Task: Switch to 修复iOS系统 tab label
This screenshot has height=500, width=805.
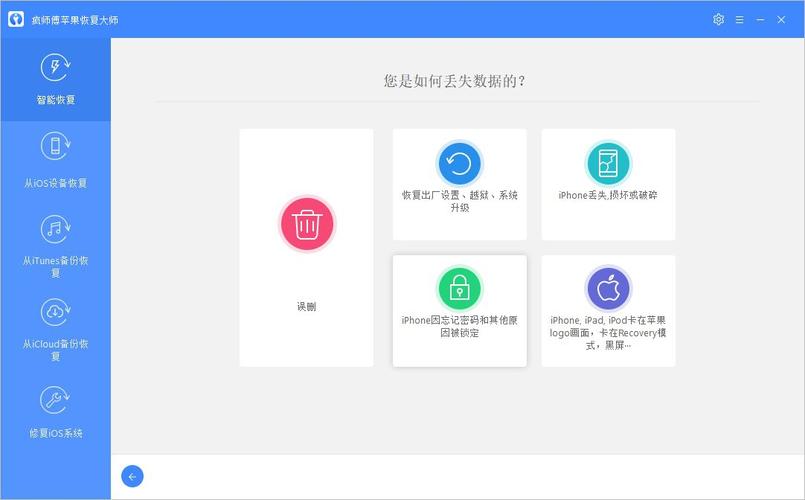Action: [x=55, y=433]
